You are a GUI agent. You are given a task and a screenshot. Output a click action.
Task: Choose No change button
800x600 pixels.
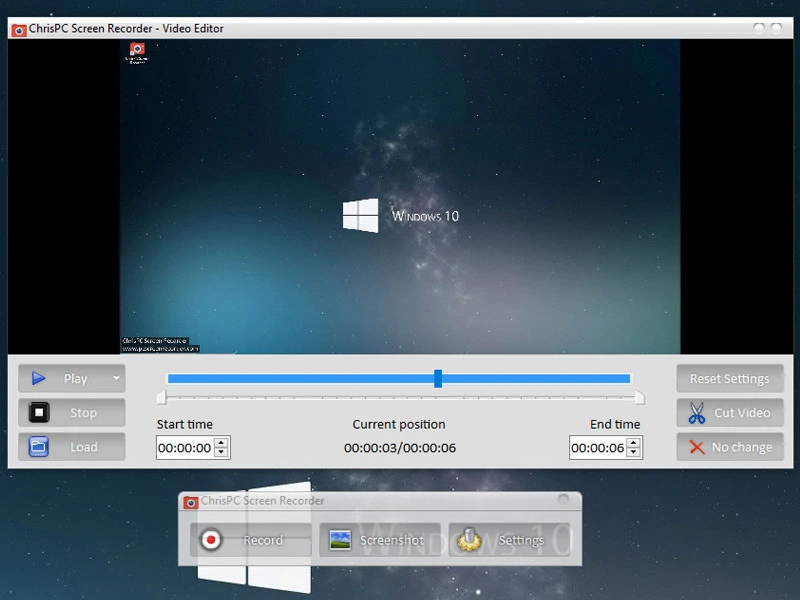click(x=730, y=447)
